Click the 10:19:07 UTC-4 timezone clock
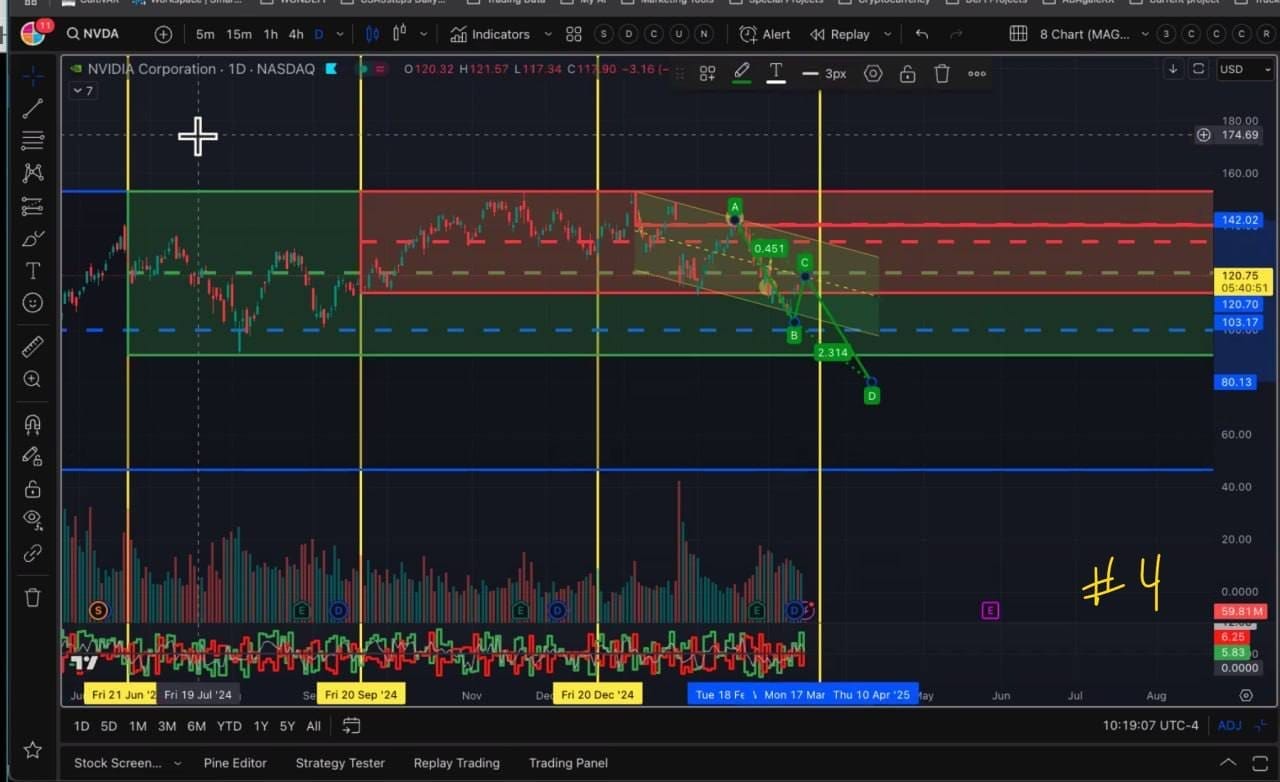Image resolution: width=1280 pixels, height=782 pixels. click(x=1150, y=725)
